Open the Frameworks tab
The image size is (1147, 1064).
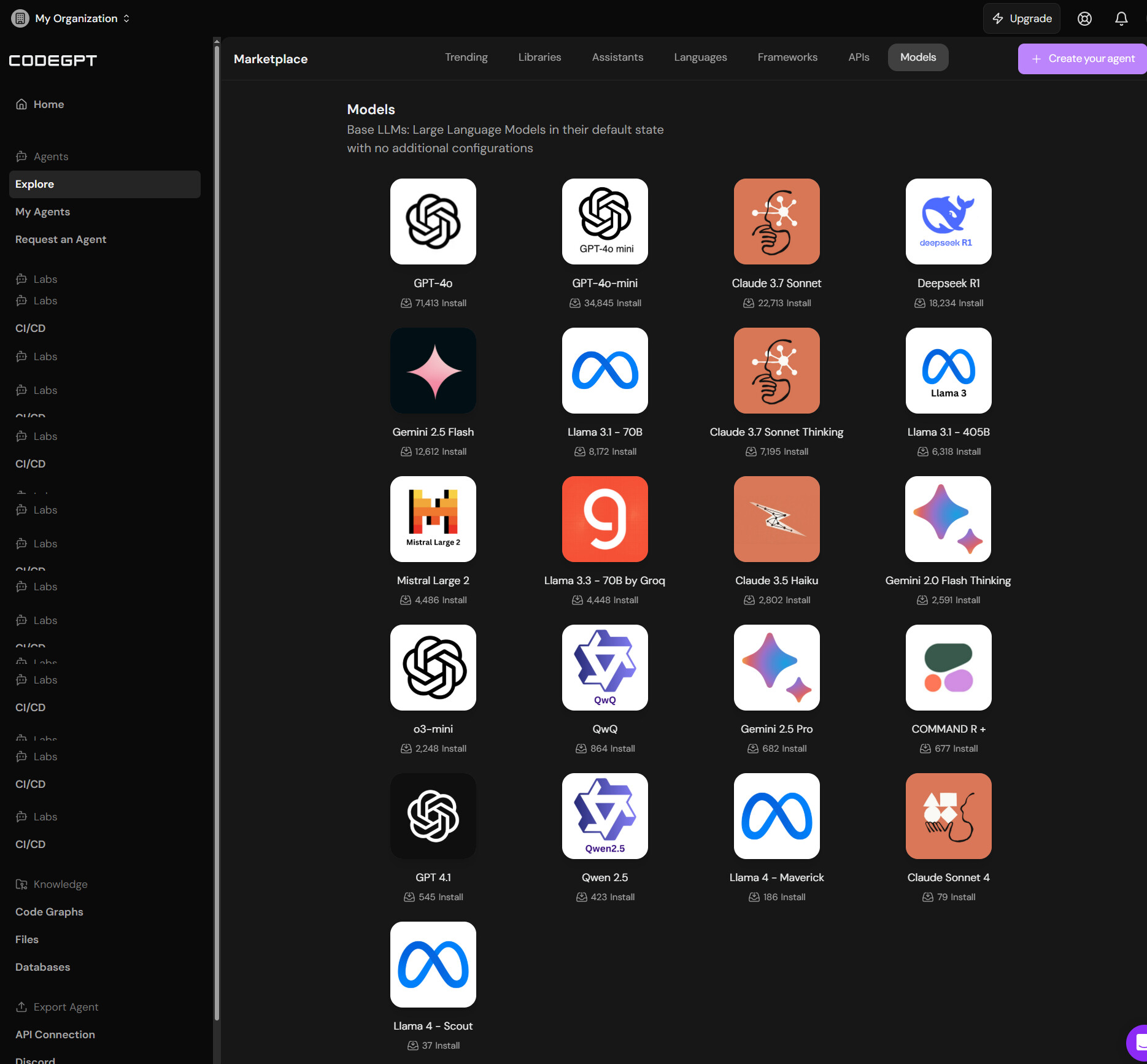[787, 57]
